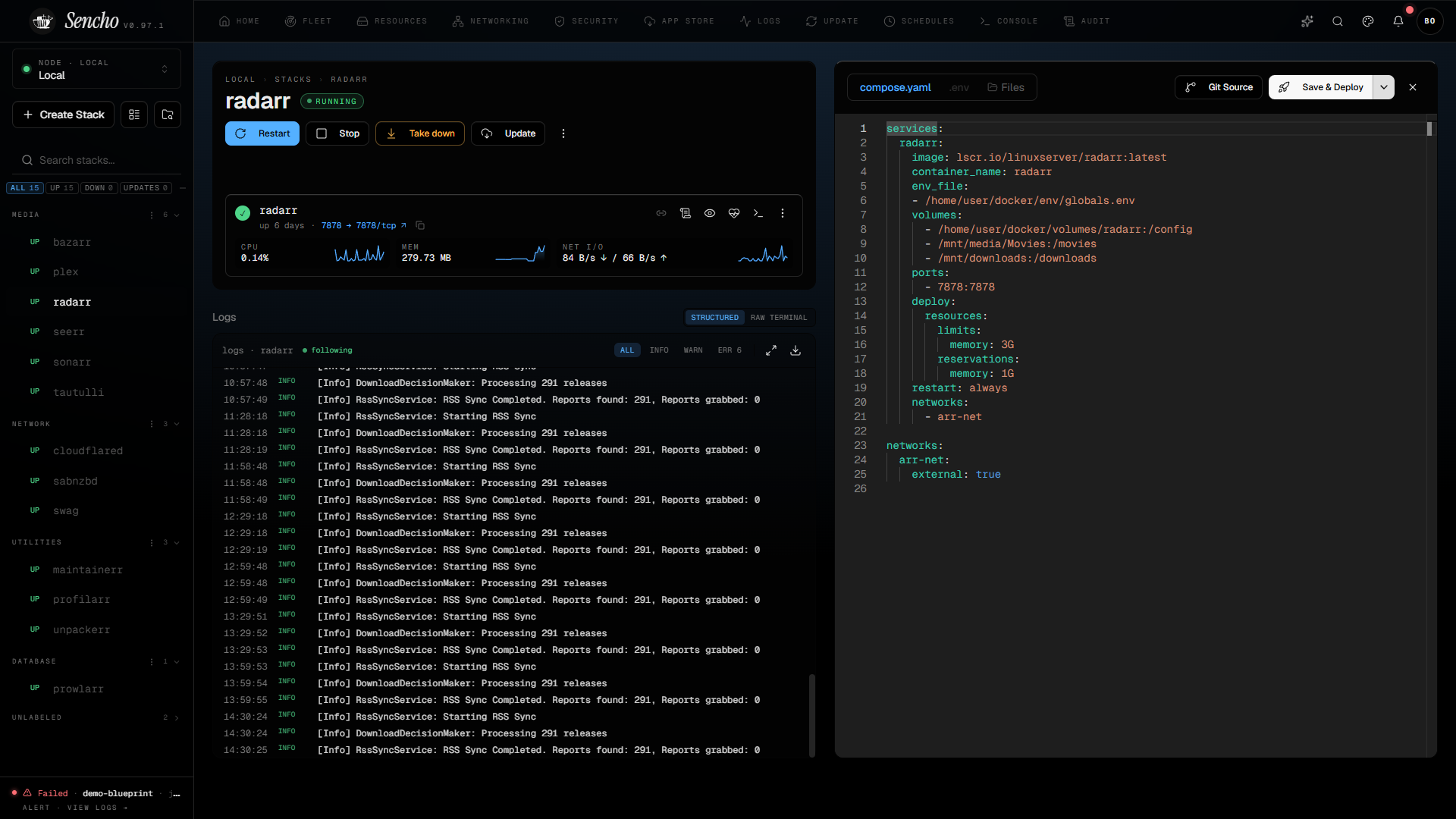Click the logs panel vertical scrollbar

pyautogui.click(x=812, y=715)
